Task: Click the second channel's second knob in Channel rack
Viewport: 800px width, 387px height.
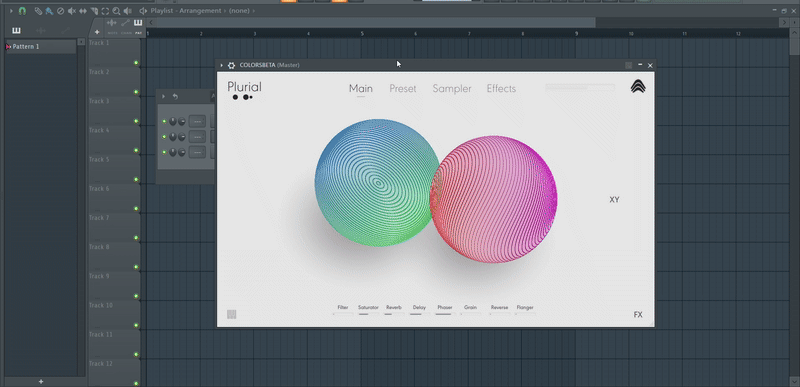Action: click(182, 137)
